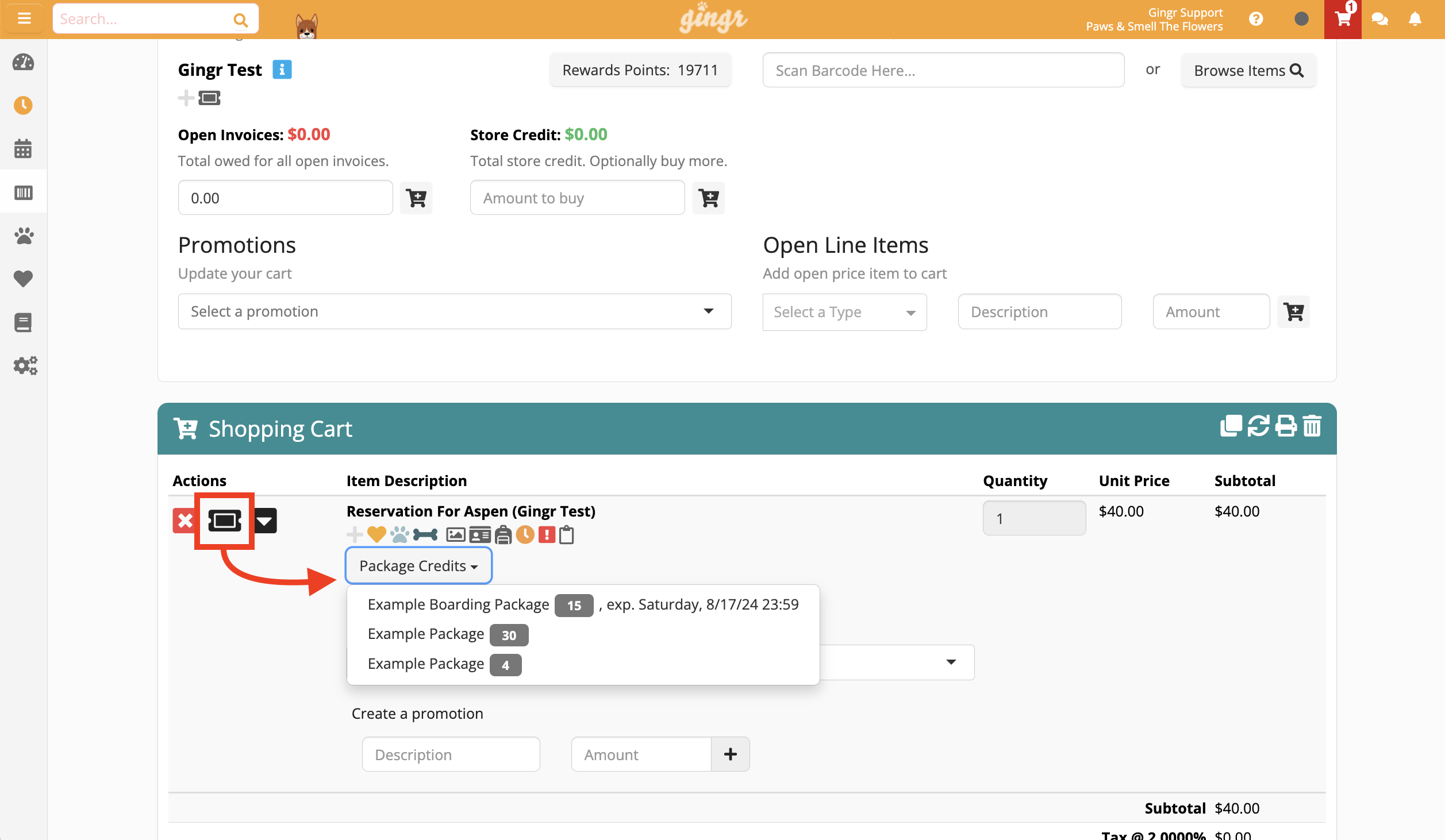This screenshot has height=840, width=1445.
Task: Add open line item to cart
Action: tap(1294, 312)
